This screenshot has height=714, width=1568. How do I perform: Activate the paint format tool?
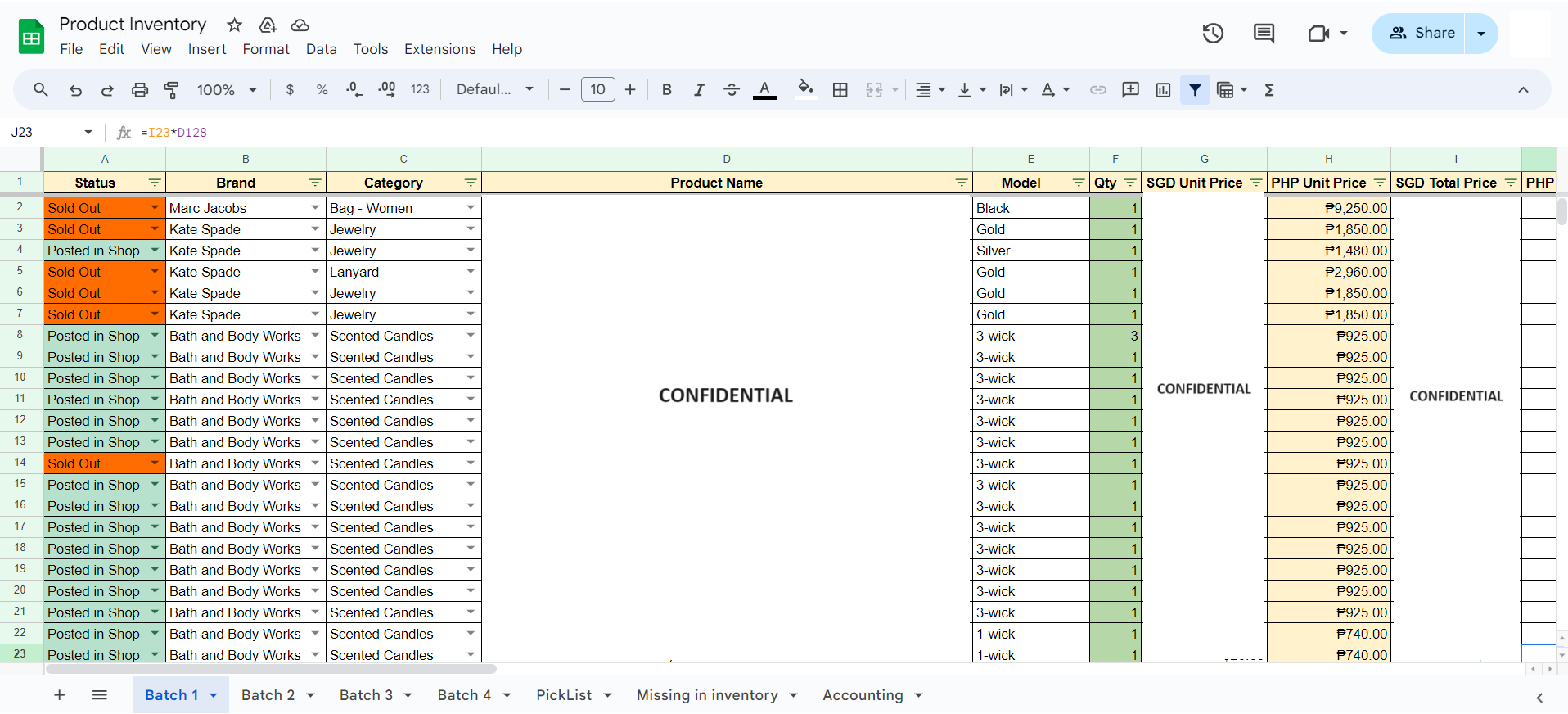pos(172,90)
